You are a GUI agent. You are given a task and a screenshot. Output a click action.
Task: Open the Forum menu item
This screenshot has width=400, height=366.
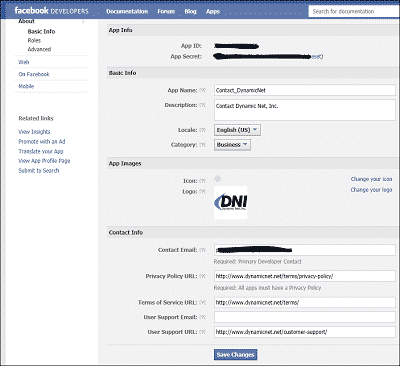(x=166, y=11)
